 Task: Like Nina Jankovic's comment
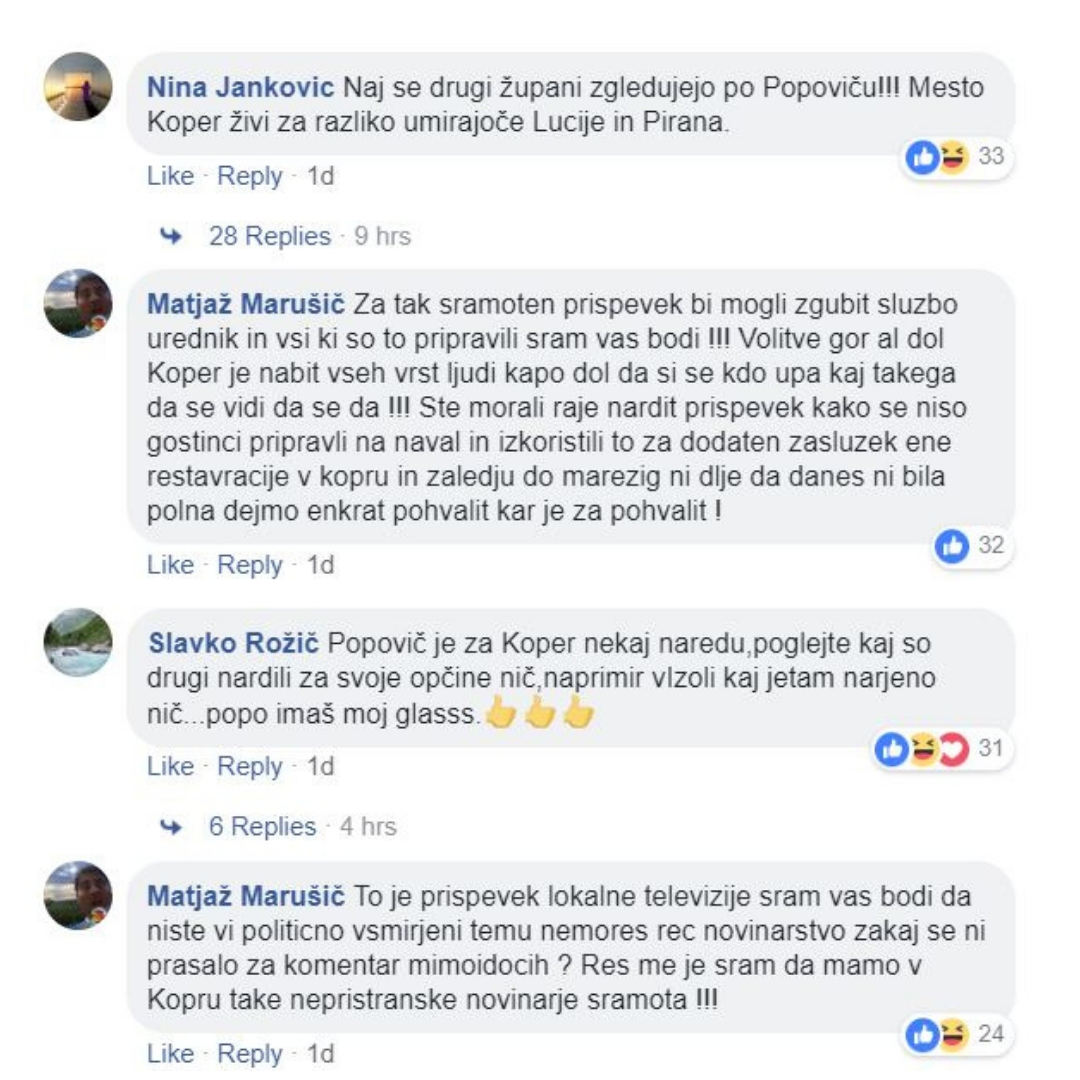(x=170, y=176)
